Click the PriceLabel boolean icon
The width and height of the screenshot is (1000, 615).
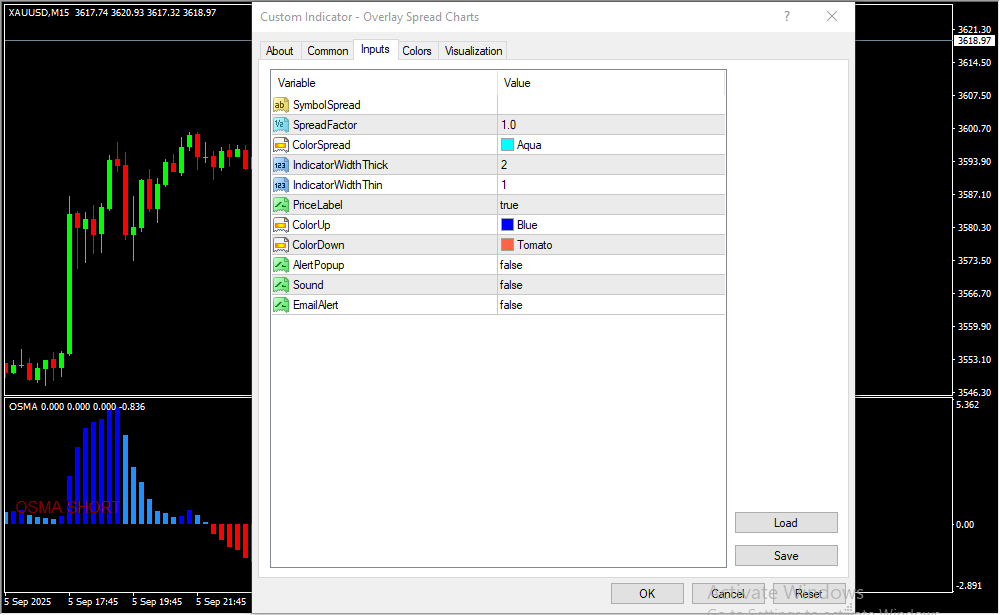click(281, 205)
